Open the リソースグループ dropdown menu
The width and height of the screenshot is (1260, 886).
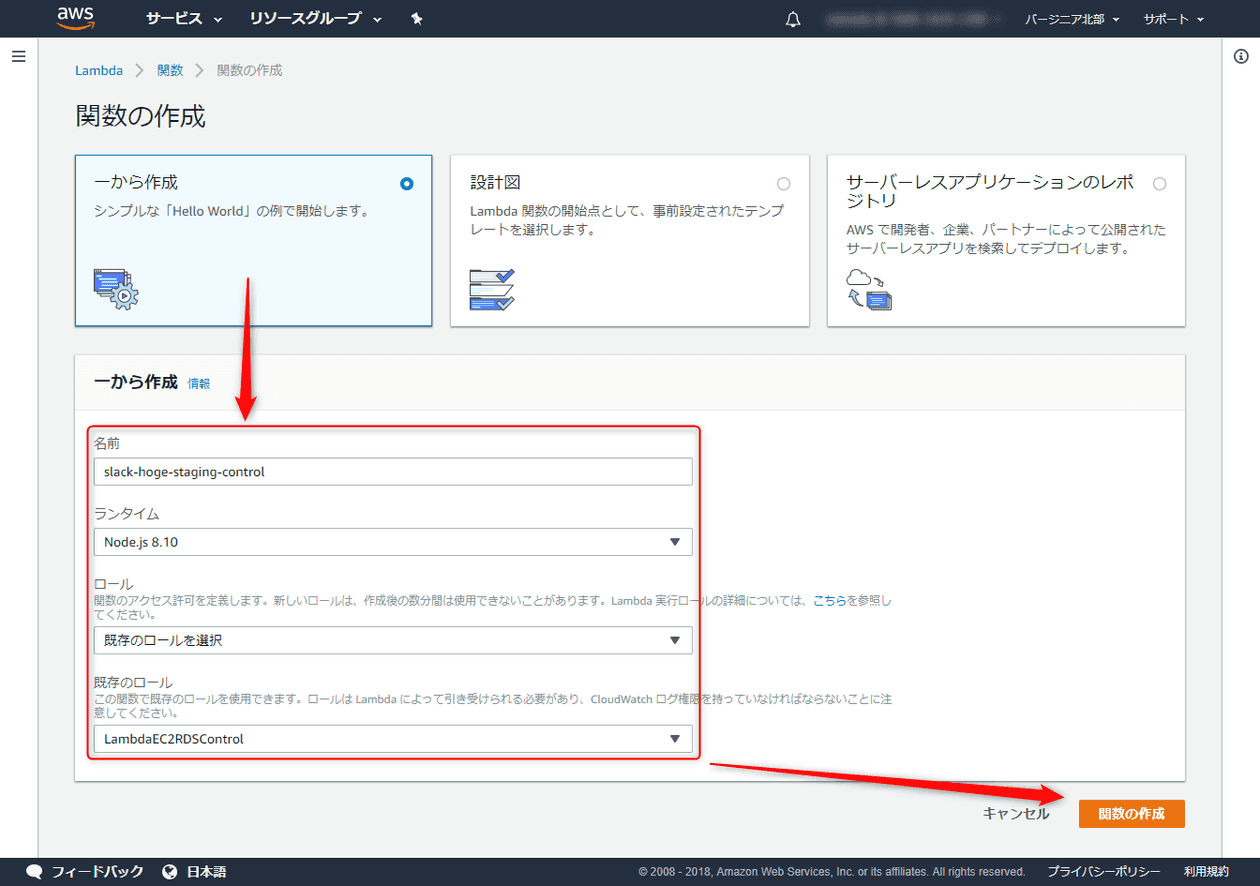click(x=315, y=19)
